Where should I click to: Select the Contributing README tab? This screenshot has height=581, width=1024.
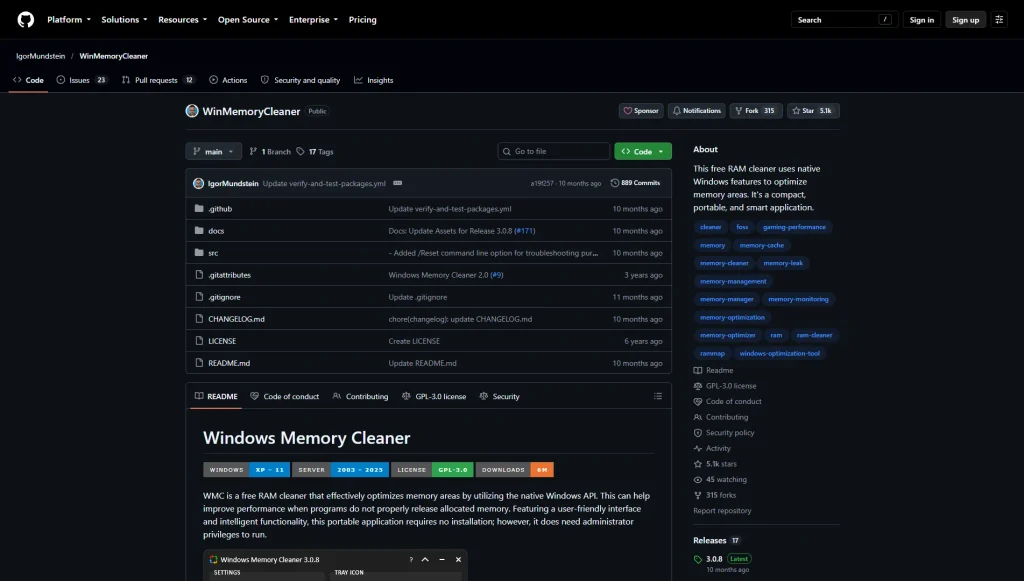tap(360, 396)
